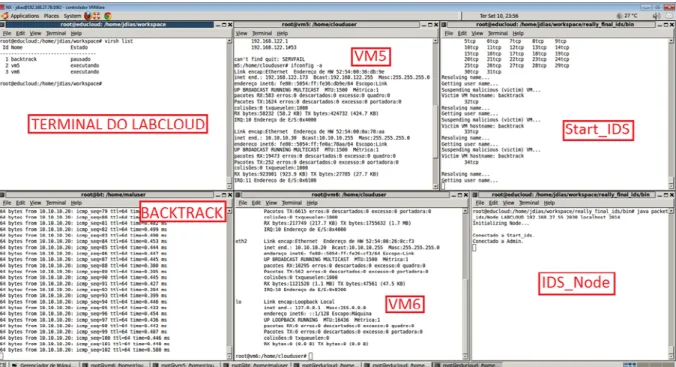This screenshot has height=367, width=676.
Task: Click scroll-down arrow in the root@vm5 terminal
Action: (435, 186)
